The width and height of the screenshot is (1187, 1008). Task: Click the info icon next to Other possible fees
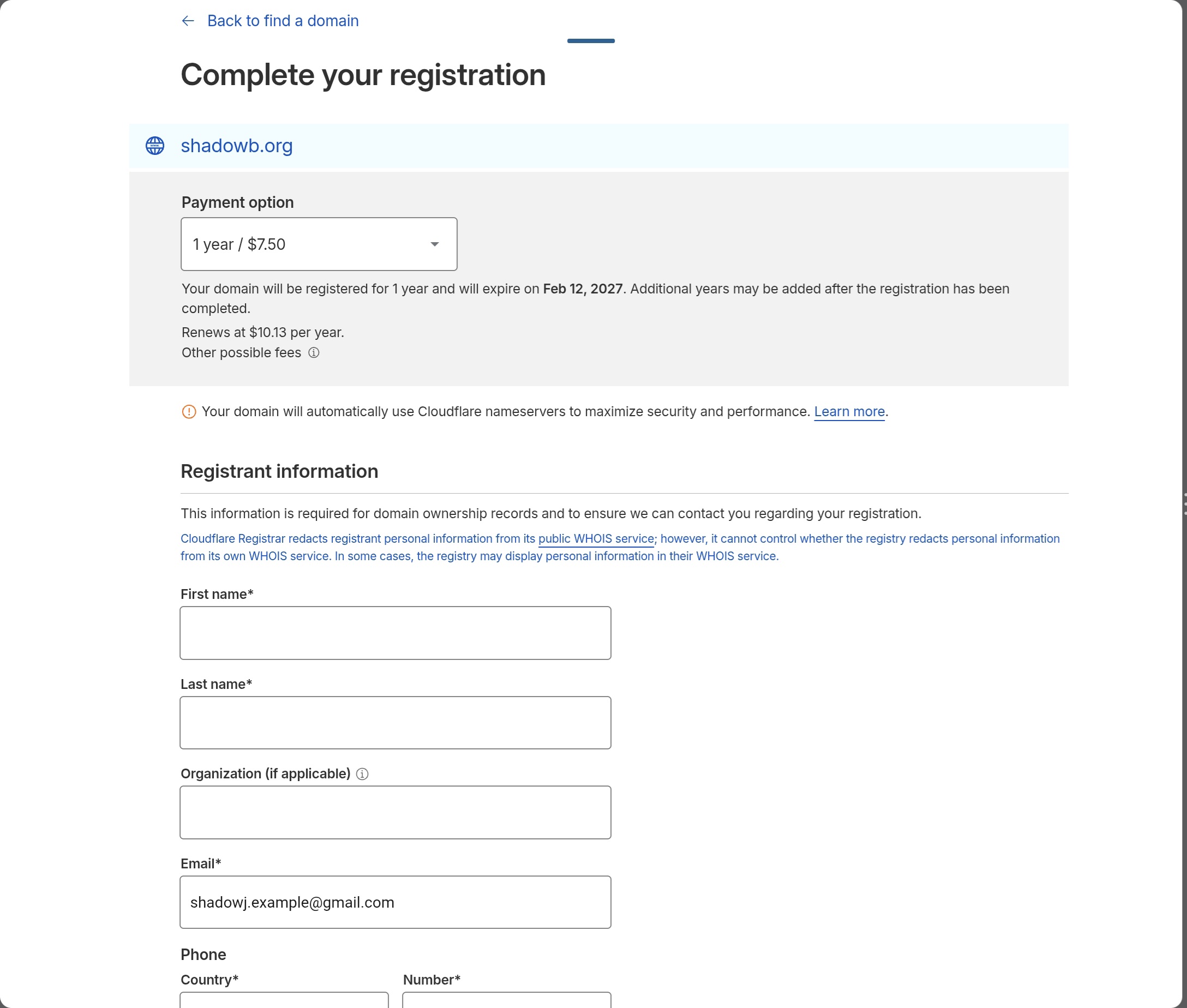click(x=314, y=352)
